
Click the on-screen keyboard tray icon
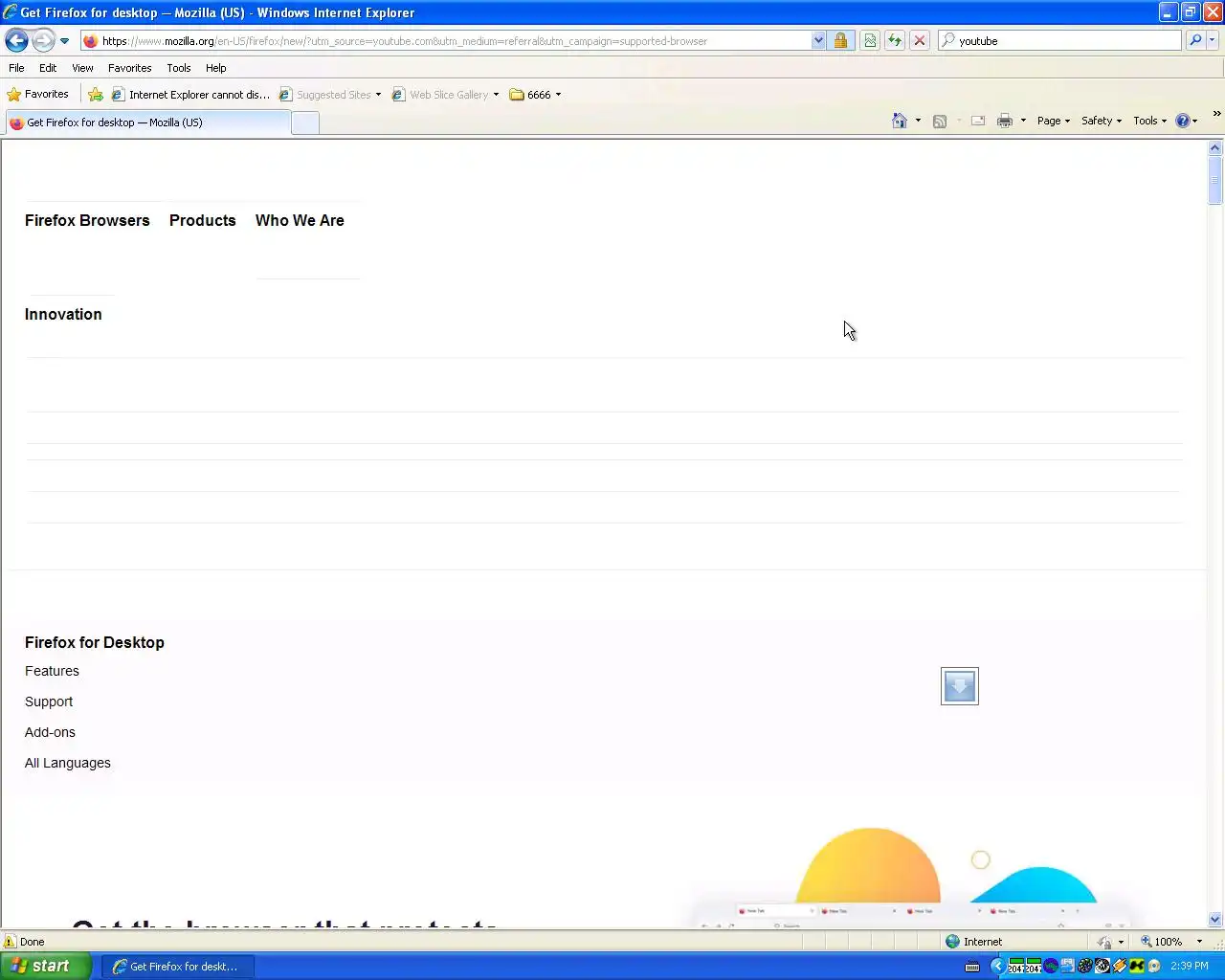tap(972, 967)
